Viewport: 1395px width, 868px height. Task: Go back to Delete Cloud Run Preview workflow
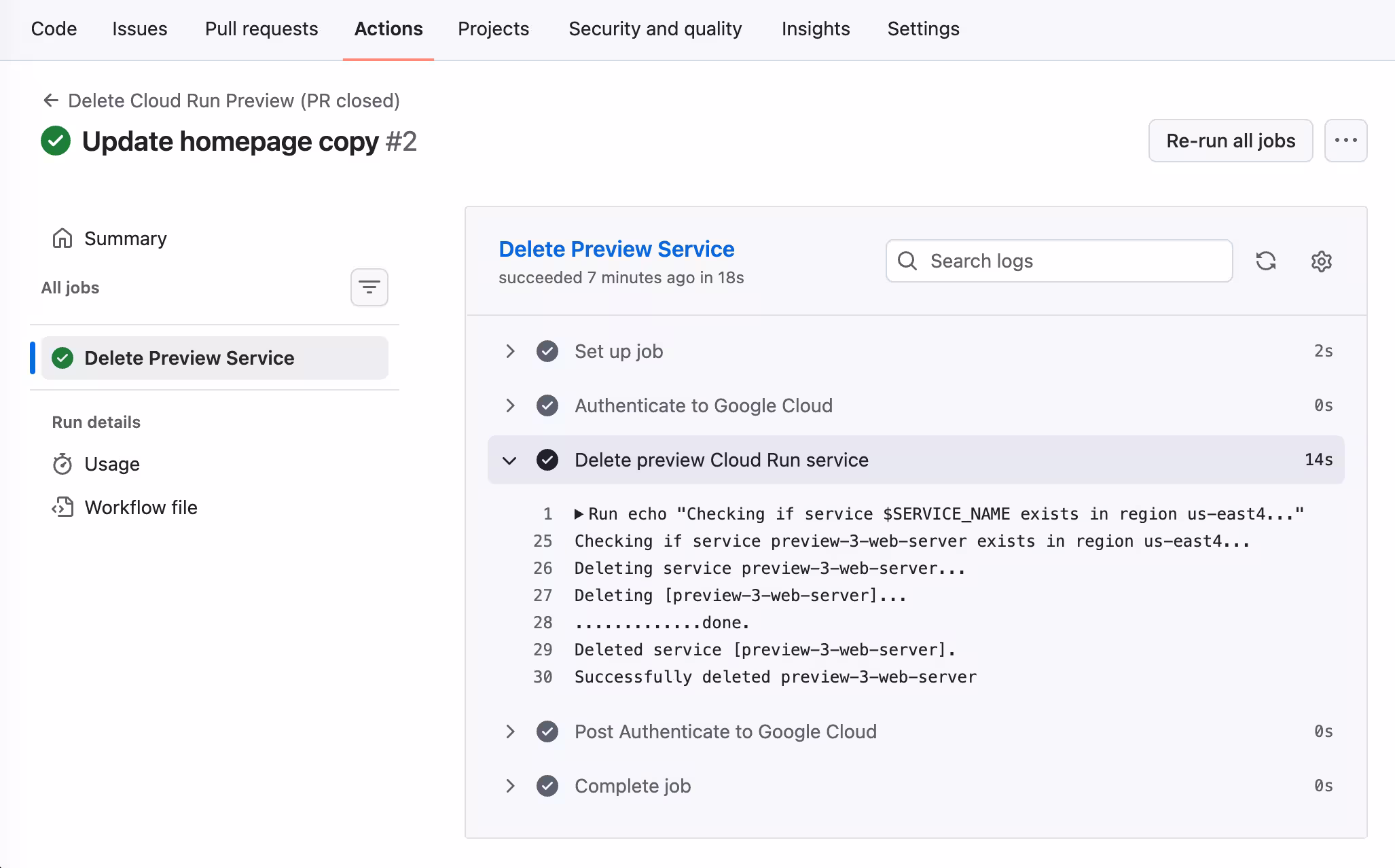234,101
